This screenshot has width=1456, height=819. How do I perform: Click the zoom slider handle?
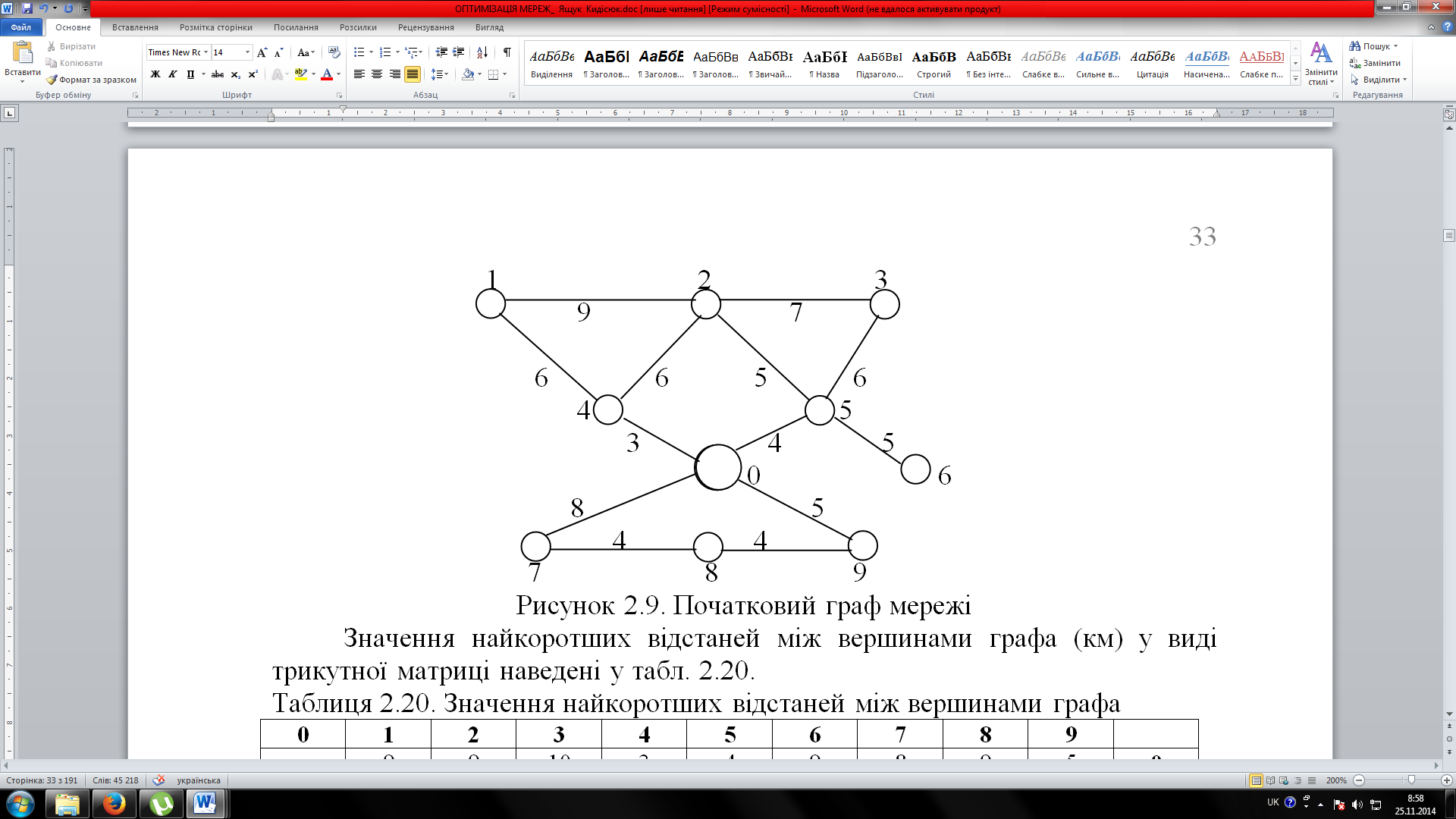tap(1411, 780)
